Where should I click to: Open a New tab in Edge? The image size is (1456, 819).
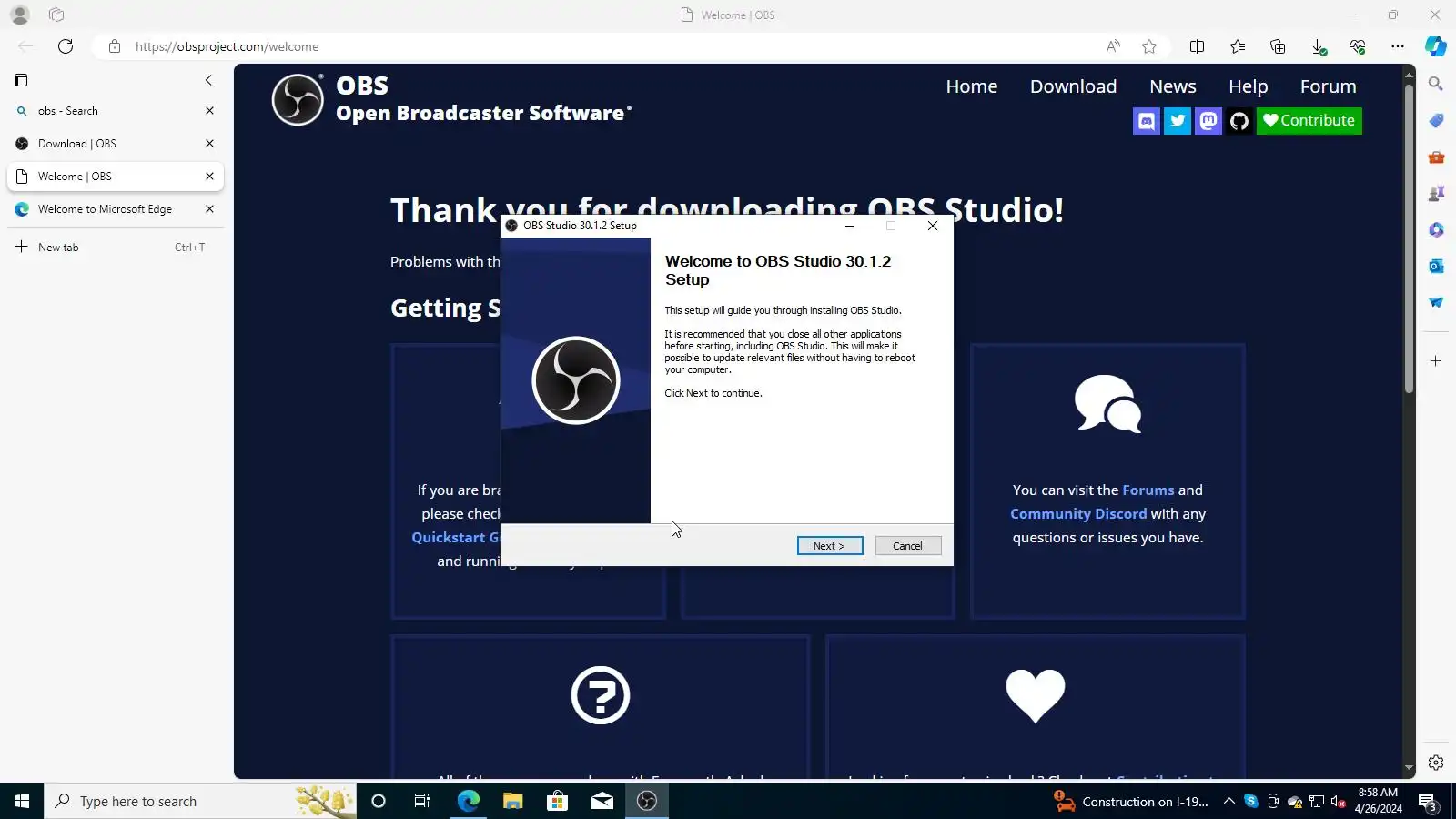[x=116, y=248]
